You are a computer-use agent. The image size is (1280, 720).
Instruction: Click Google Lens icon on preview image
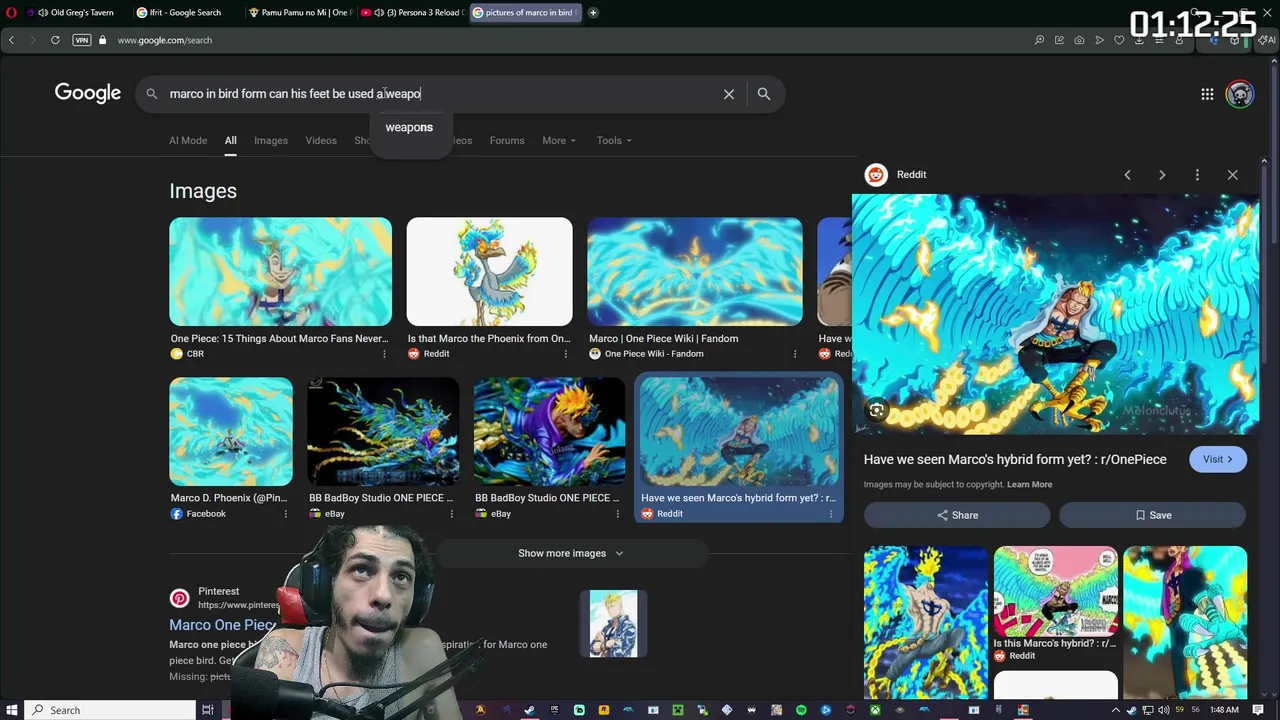pyautogui.click(x=876, y=410)
